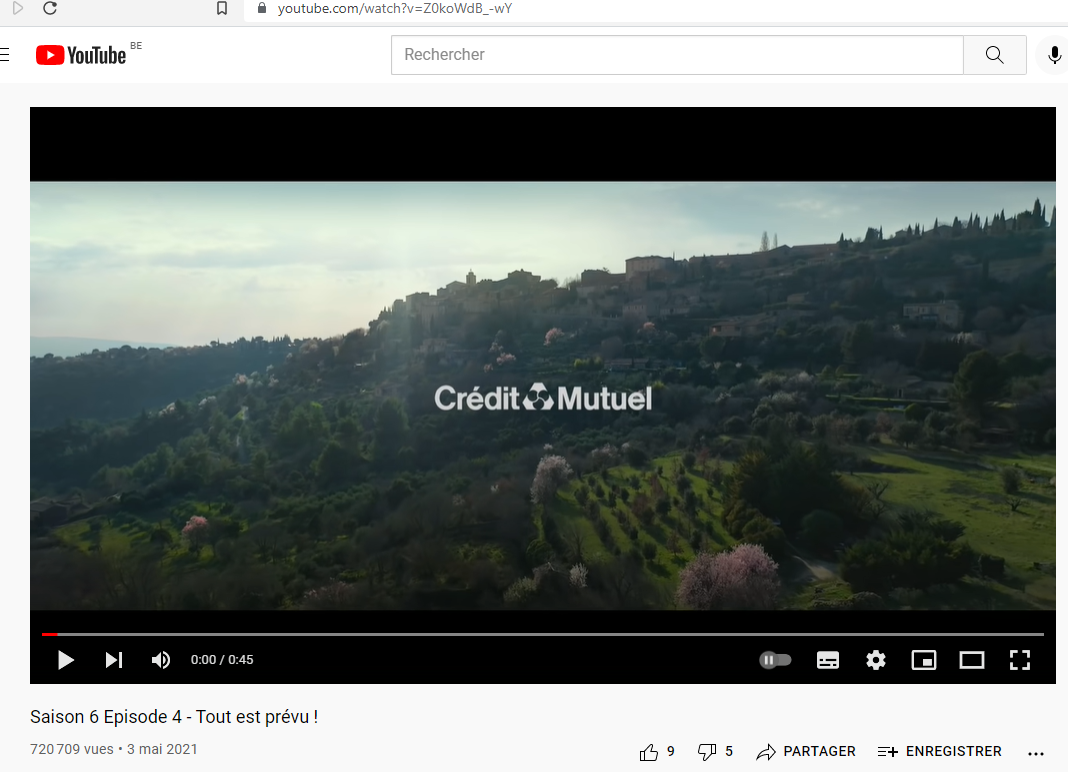Image resolution: width=1068 pixels, height=772 pixels.
Task: Go to YouTube home via logo
Action: tap(81, 55)
